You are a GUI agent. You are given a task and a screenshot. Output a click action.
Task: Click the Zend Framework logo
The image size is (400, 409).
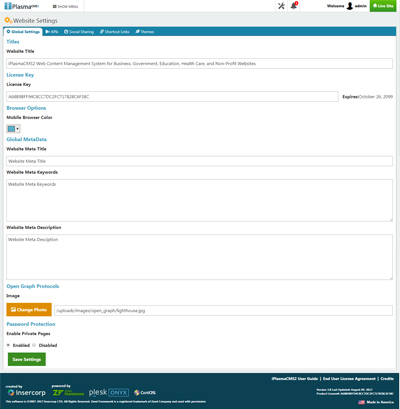click(x=68, y=393)
